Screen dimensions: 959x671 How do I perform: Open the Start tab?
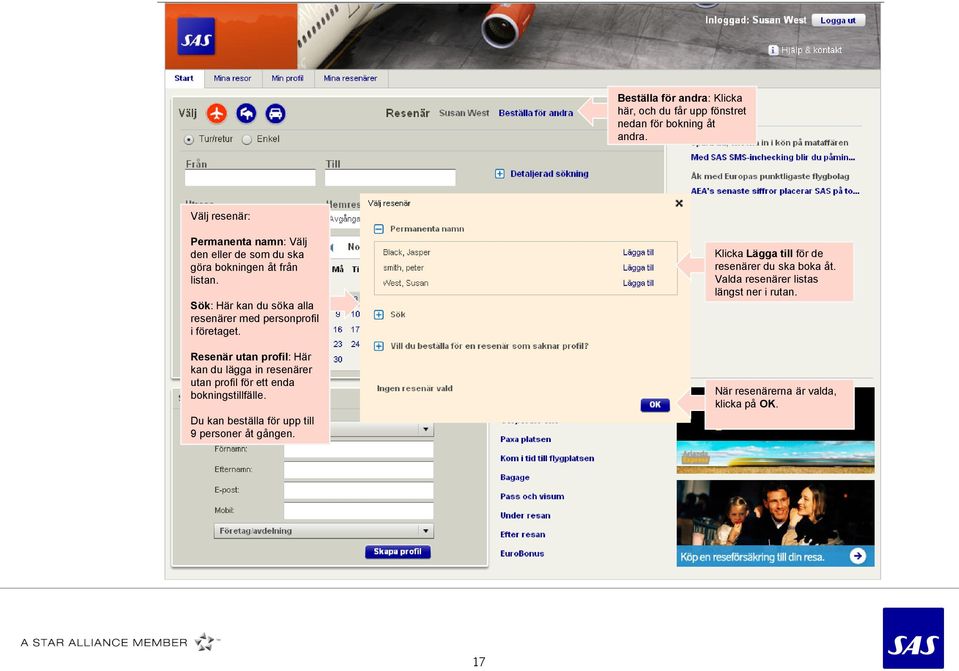click(183, 78)
